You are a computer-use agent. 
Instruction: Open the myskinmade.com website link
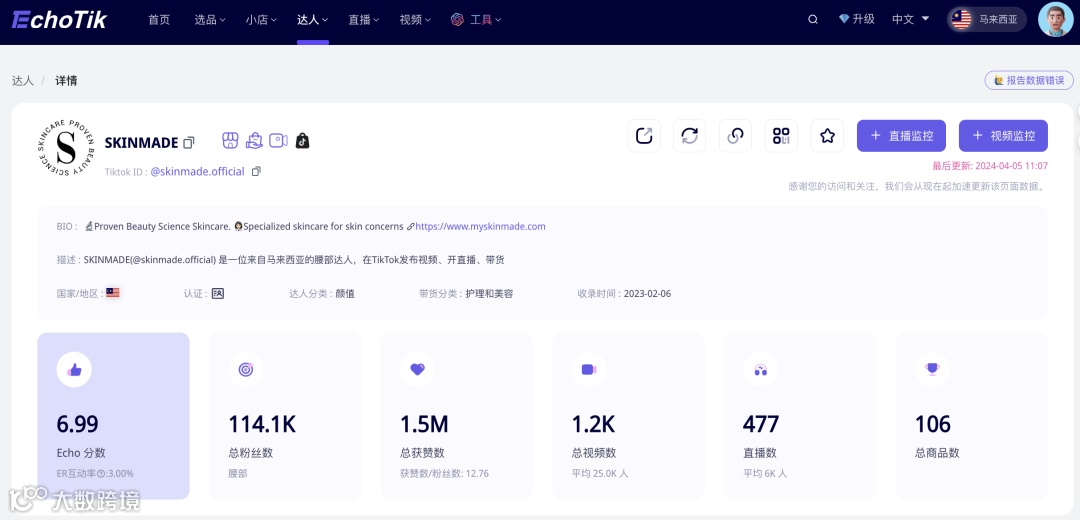480,226
